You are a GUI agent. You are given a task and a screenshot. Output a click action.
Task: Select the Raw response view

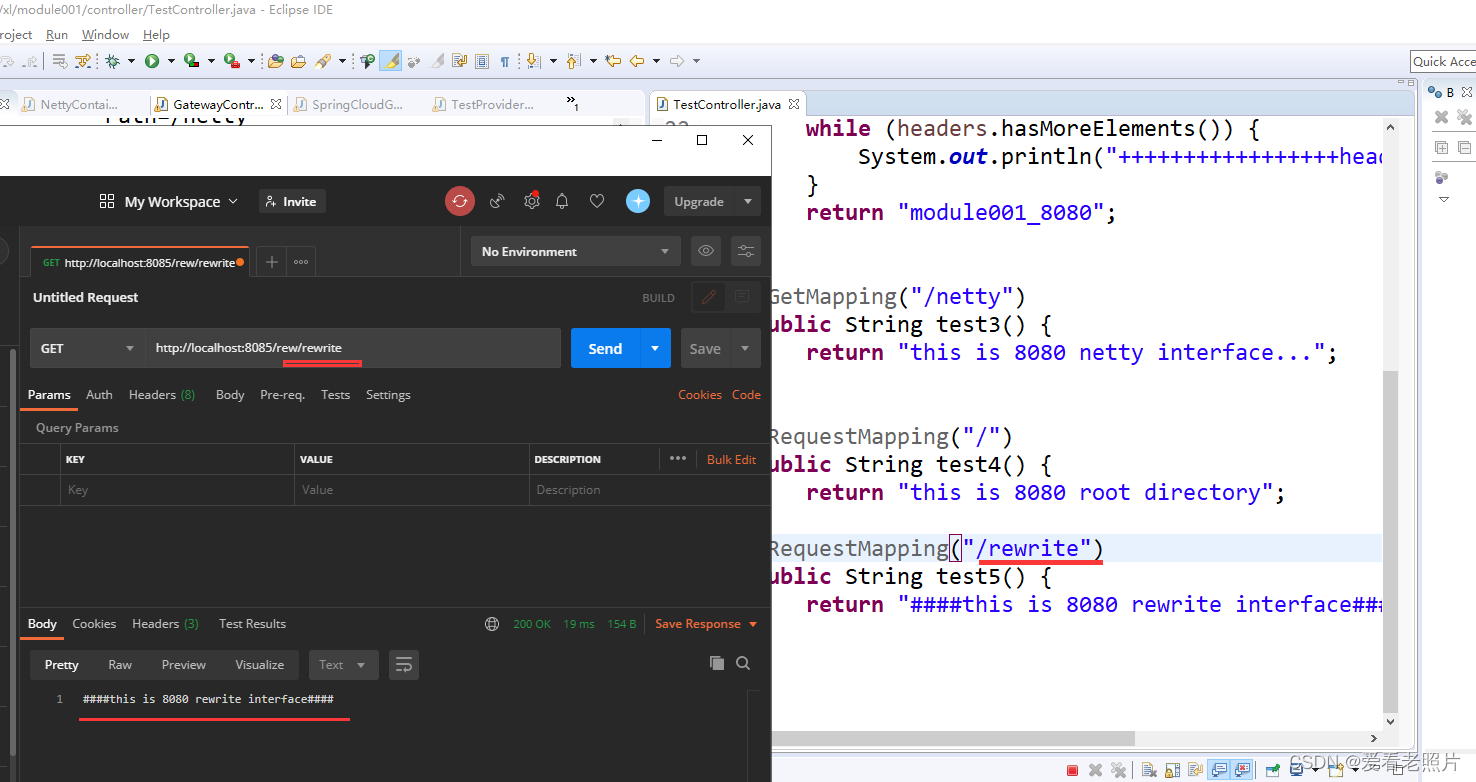pyautogui.click(x=120, y=664)
